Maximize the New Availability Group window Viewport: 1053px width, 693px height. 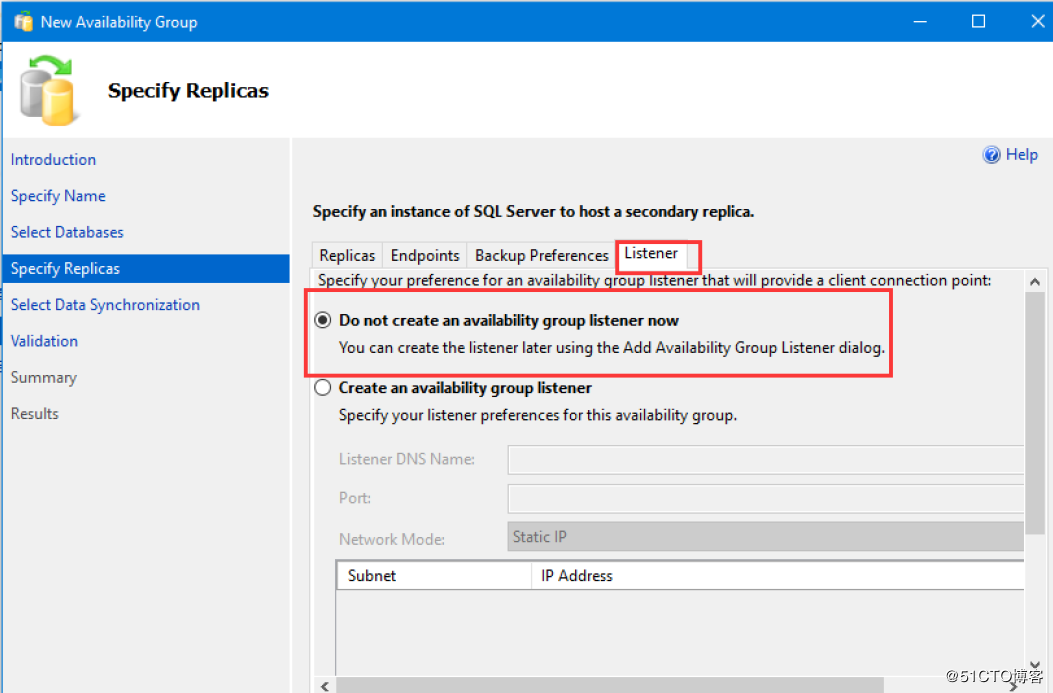coord(978,21)
